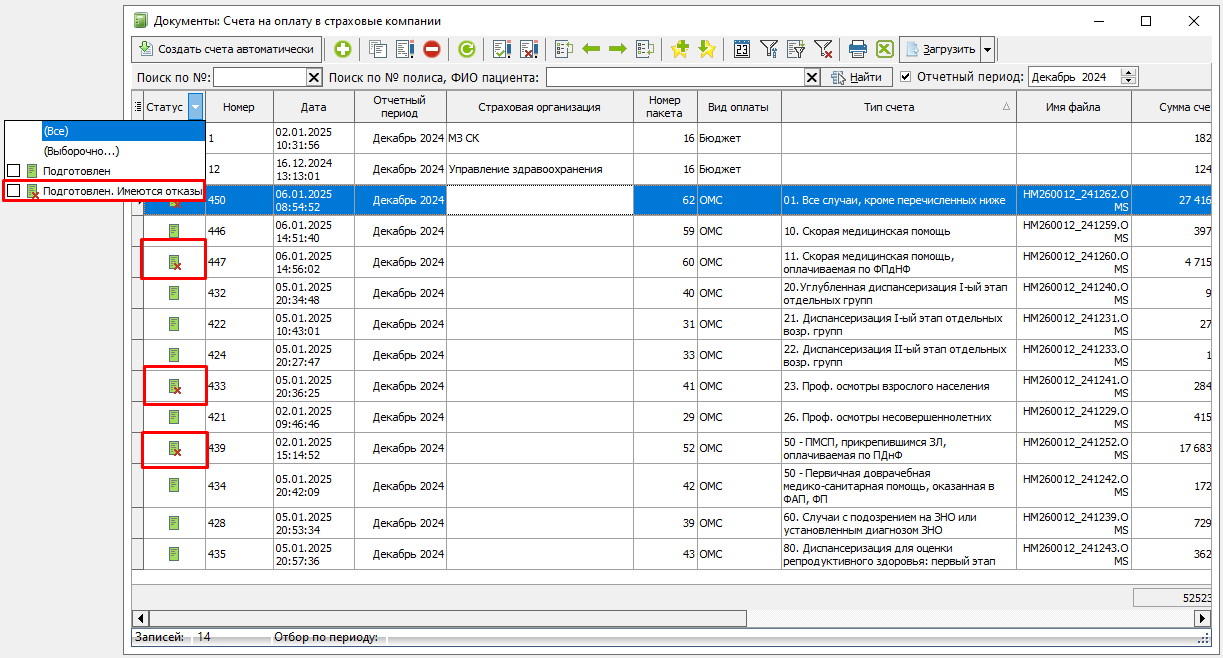
Task: Click the 'Имя файла' column header
Action: tap(1073, 107)
